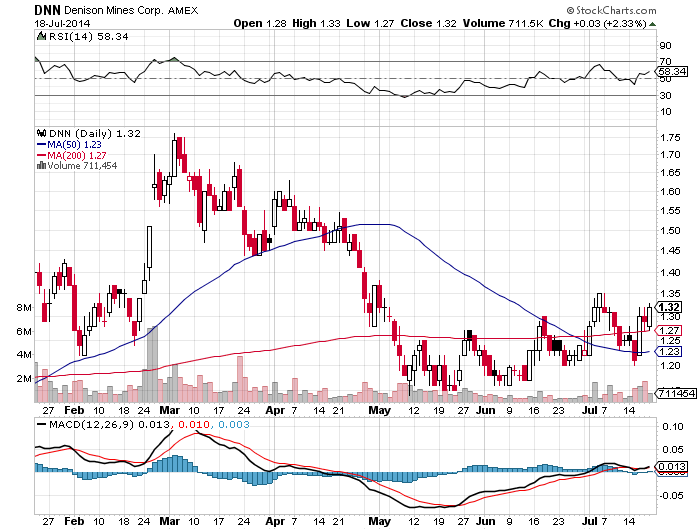Viewport: 700px width, 530px height.
Task: Click the 58.34 RSI value tag on the axis
Action: coord(673,71)
